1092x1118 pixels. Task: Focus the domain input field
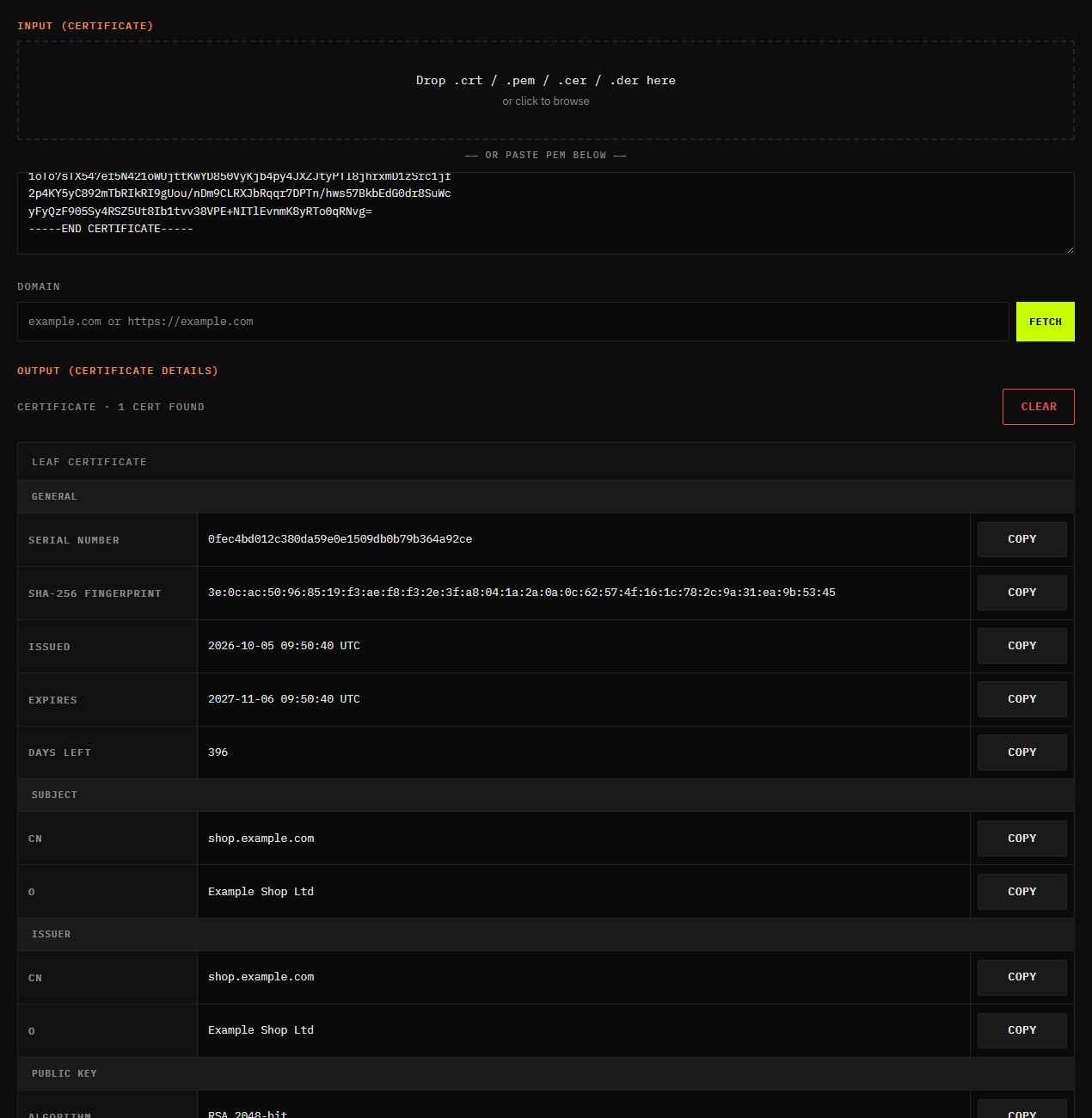tap(513, 322)
